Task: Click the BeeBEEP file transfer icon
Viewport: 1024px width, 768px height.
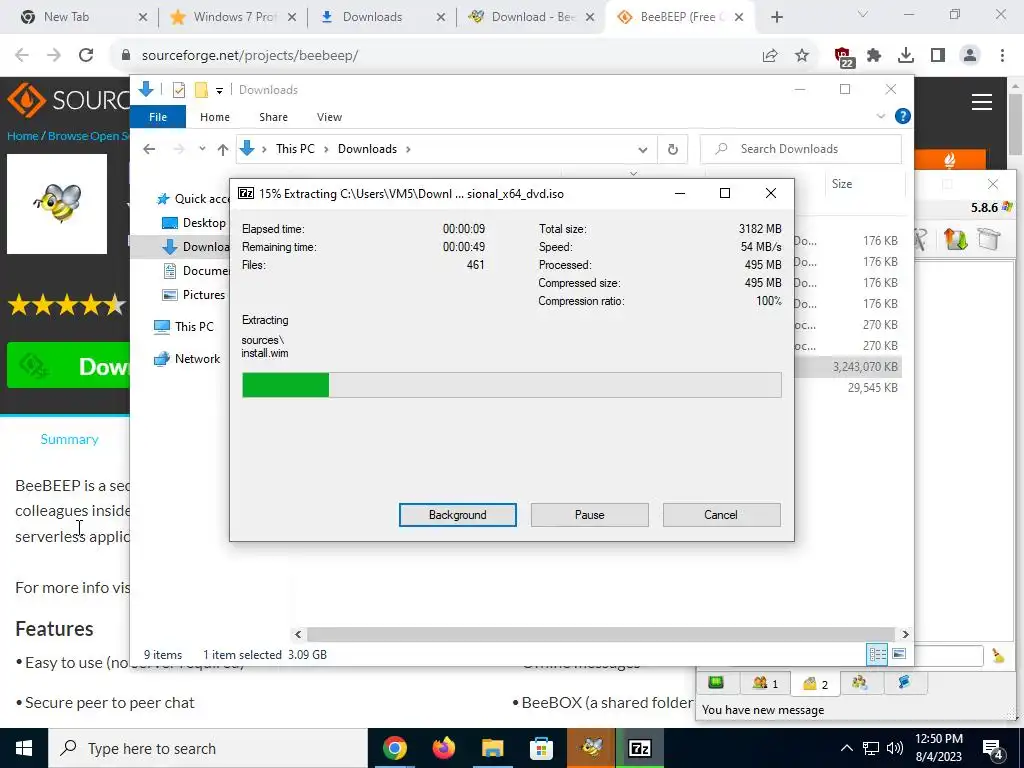Action: click(x=955, y=239)
